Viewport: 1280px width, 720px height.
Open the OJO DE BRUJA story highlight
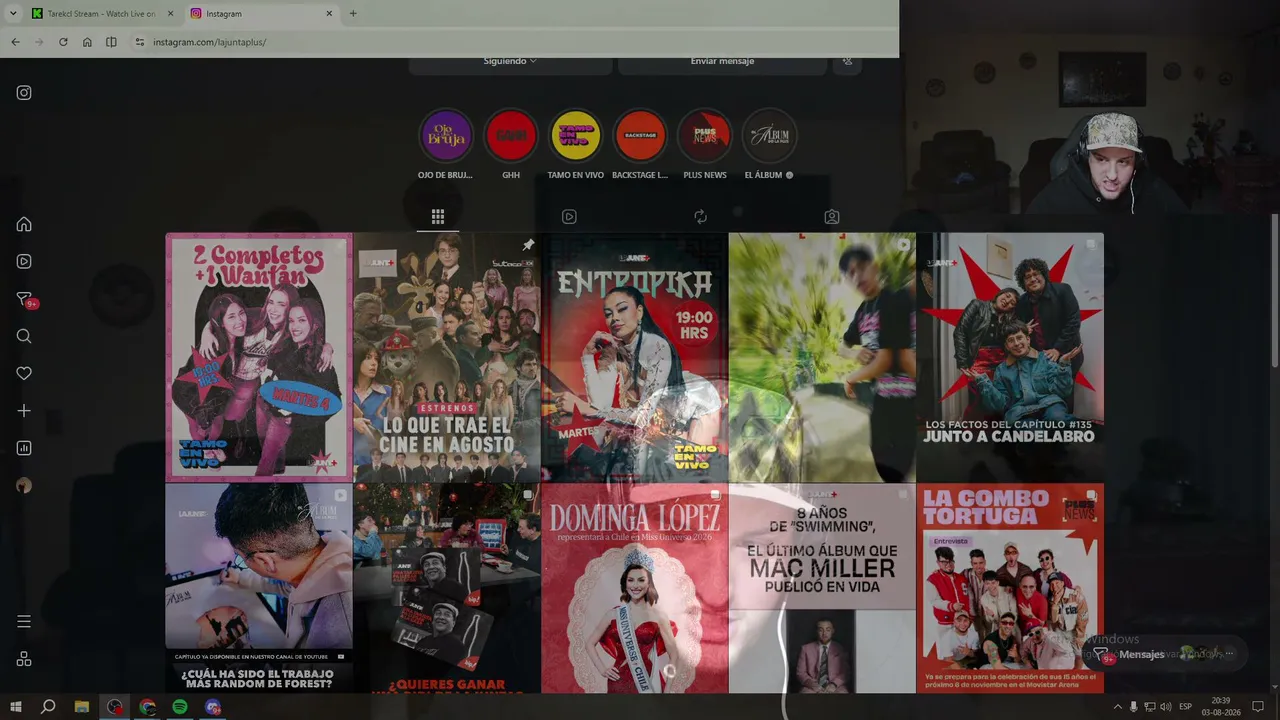point(446,135)
